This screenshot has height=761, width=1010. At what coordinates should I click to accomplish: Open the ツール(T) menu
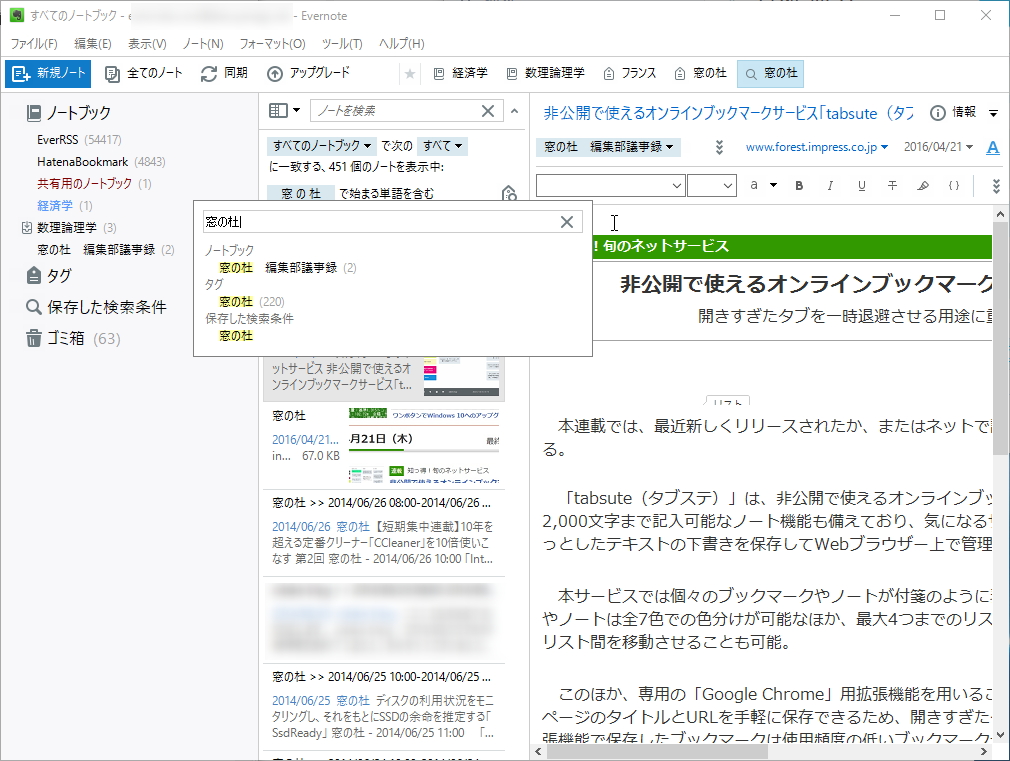pyautogui.click(x=341, y=43)
